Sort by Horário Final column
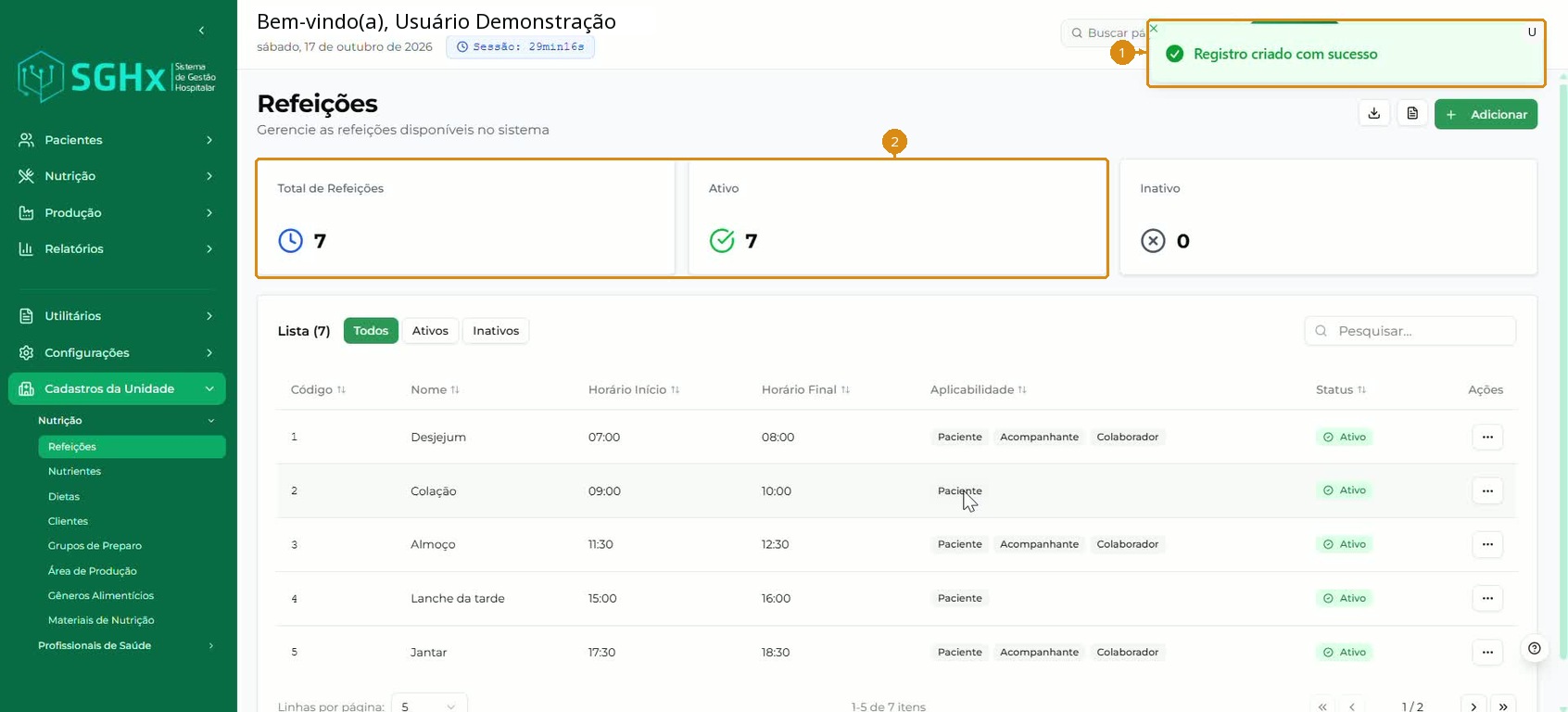1568x712 pixels. (x=805, y=389)
